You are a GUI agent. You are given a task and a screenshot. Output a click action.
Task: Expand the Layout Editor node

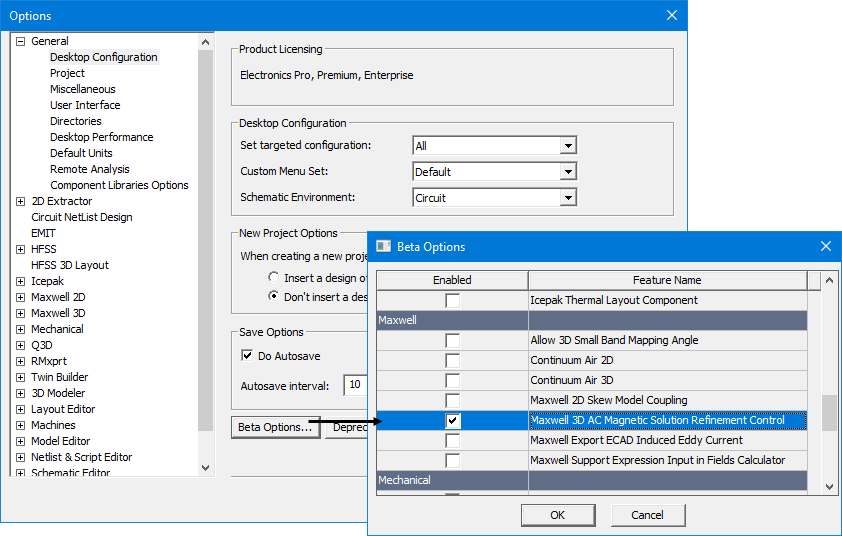20,409
